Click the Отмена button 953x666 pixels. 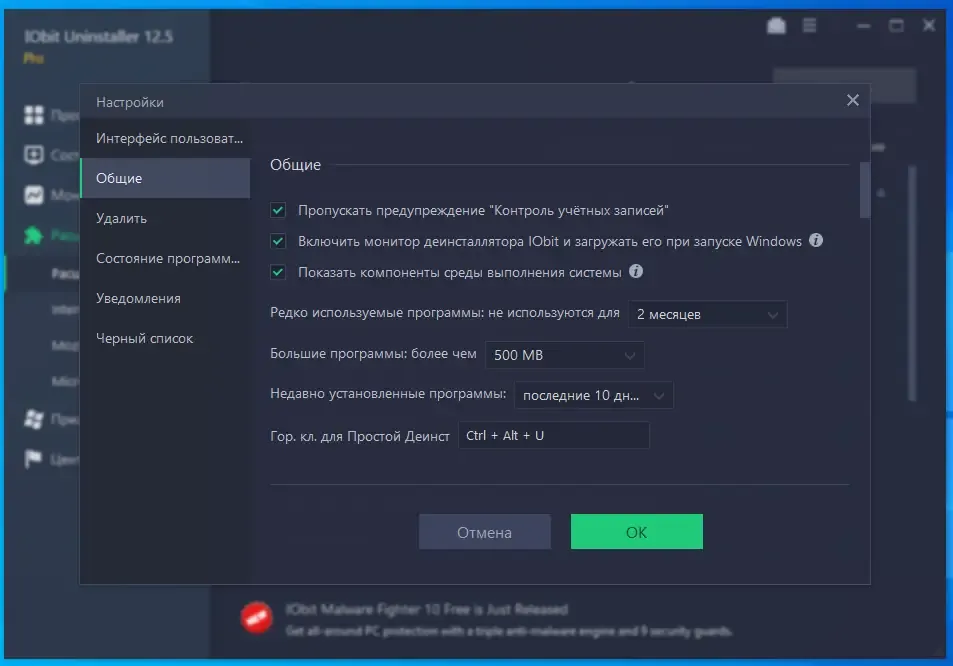coord(484,532)
